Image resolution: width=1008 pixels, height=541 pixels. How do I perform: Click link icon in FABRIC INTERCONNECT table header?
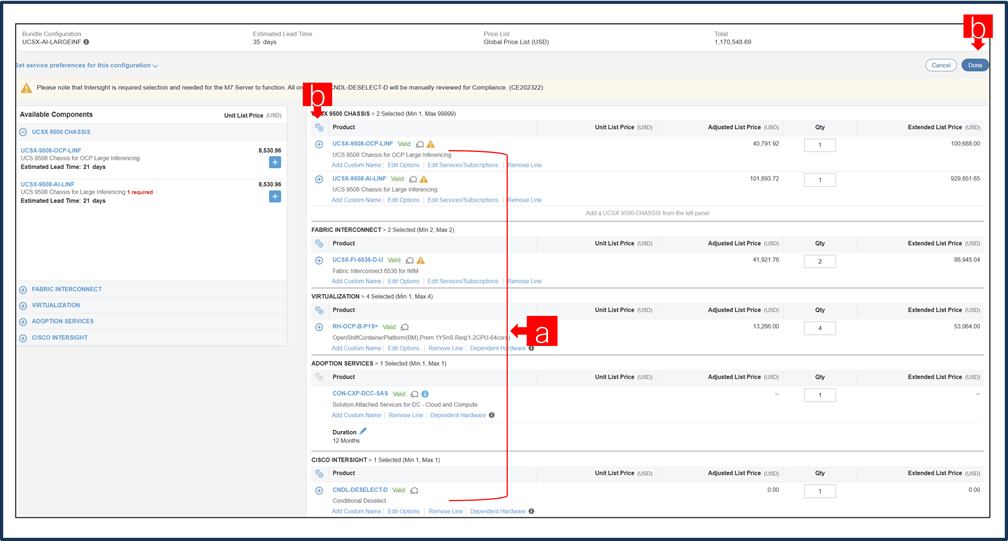coord(319,244)
